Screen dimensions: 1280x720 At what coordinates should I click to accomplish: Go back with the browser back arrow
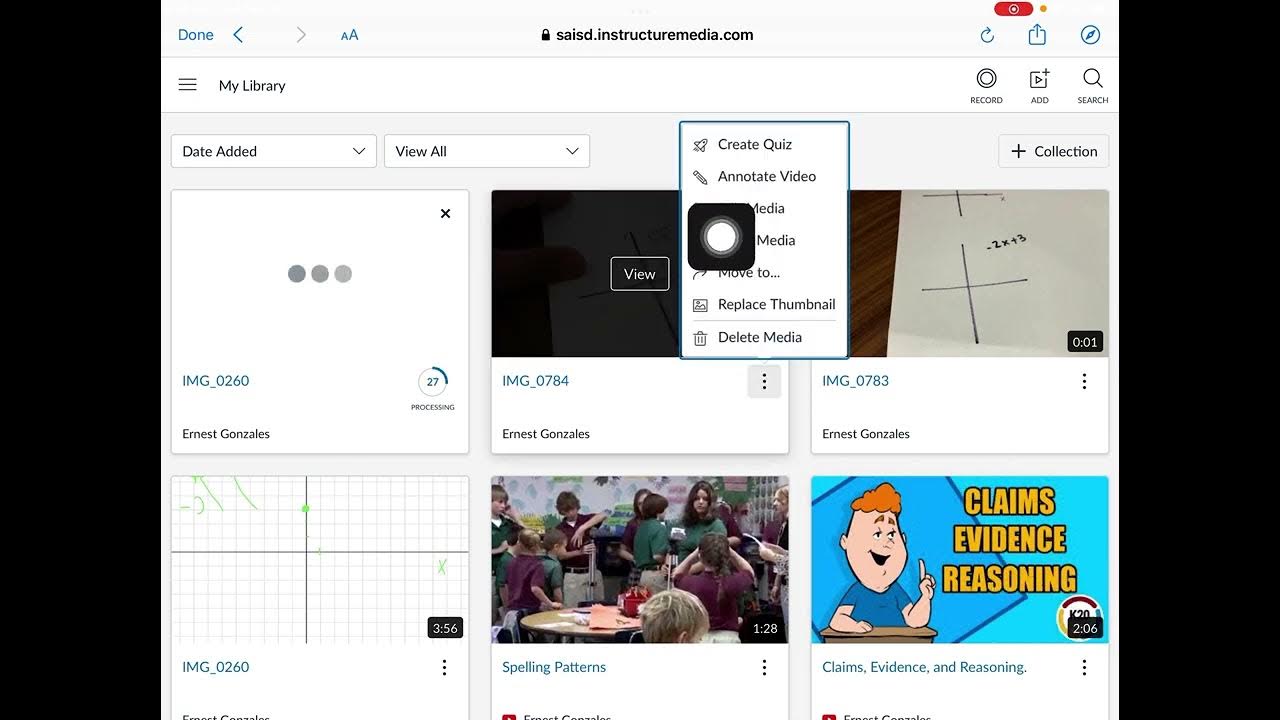[238, 35]
